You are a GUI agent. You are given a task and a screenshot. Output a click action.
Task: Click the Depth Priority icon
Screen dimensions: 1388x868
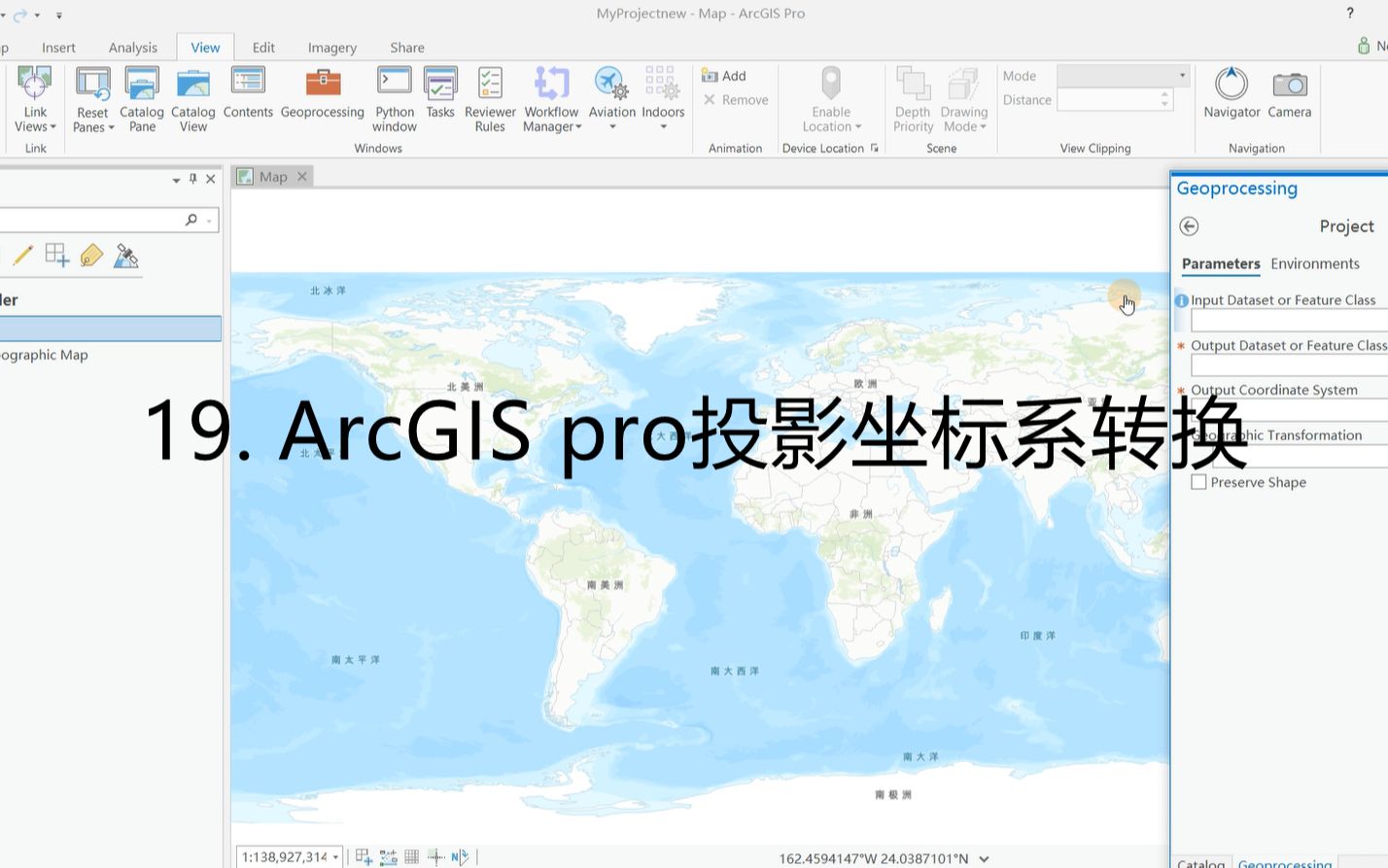pos(913,84)
